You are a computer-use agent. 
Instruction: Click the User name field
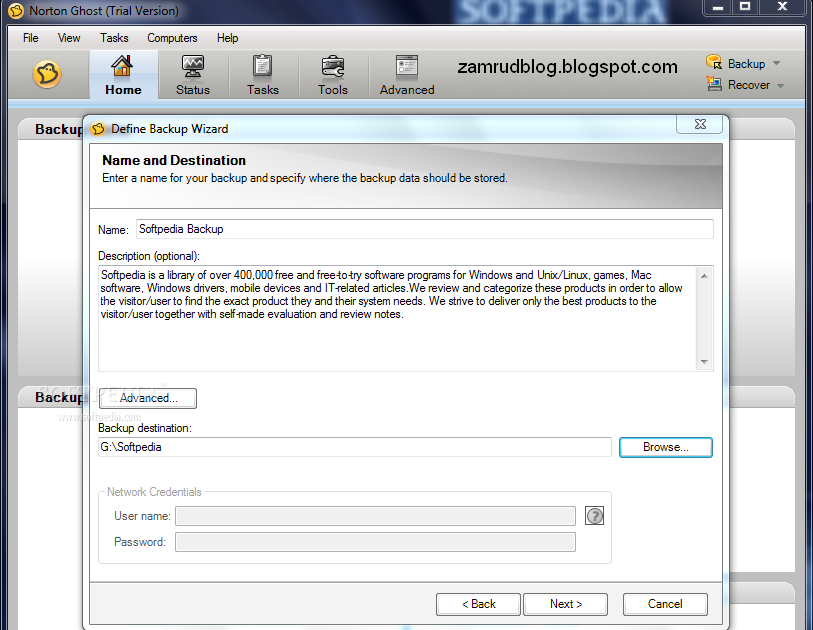[375, 516]
